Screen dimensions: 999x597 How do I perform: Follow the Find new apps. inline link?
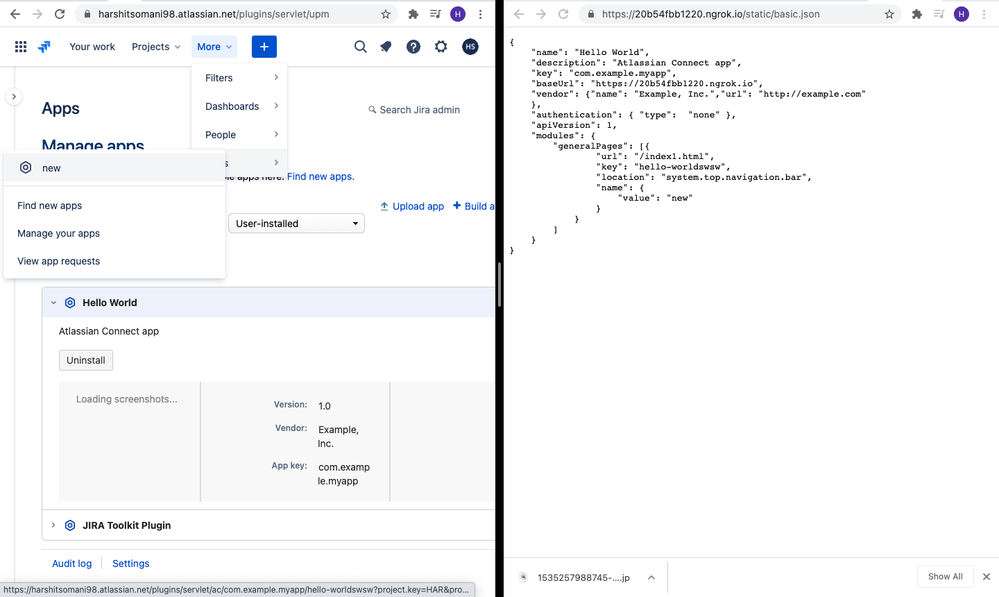320,176
